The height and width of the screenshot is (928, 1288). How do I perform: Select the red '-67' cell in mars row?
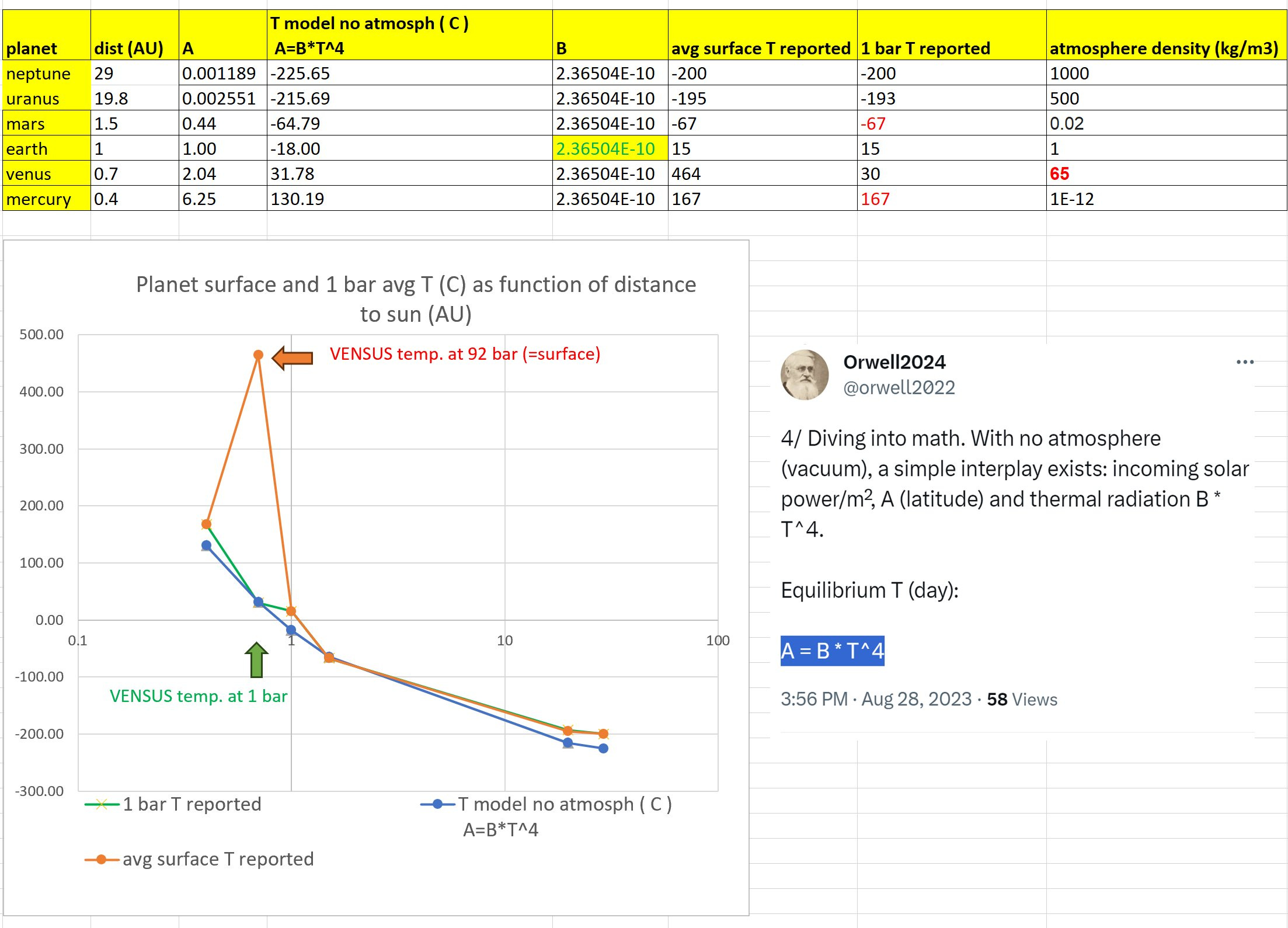point(952,123)
